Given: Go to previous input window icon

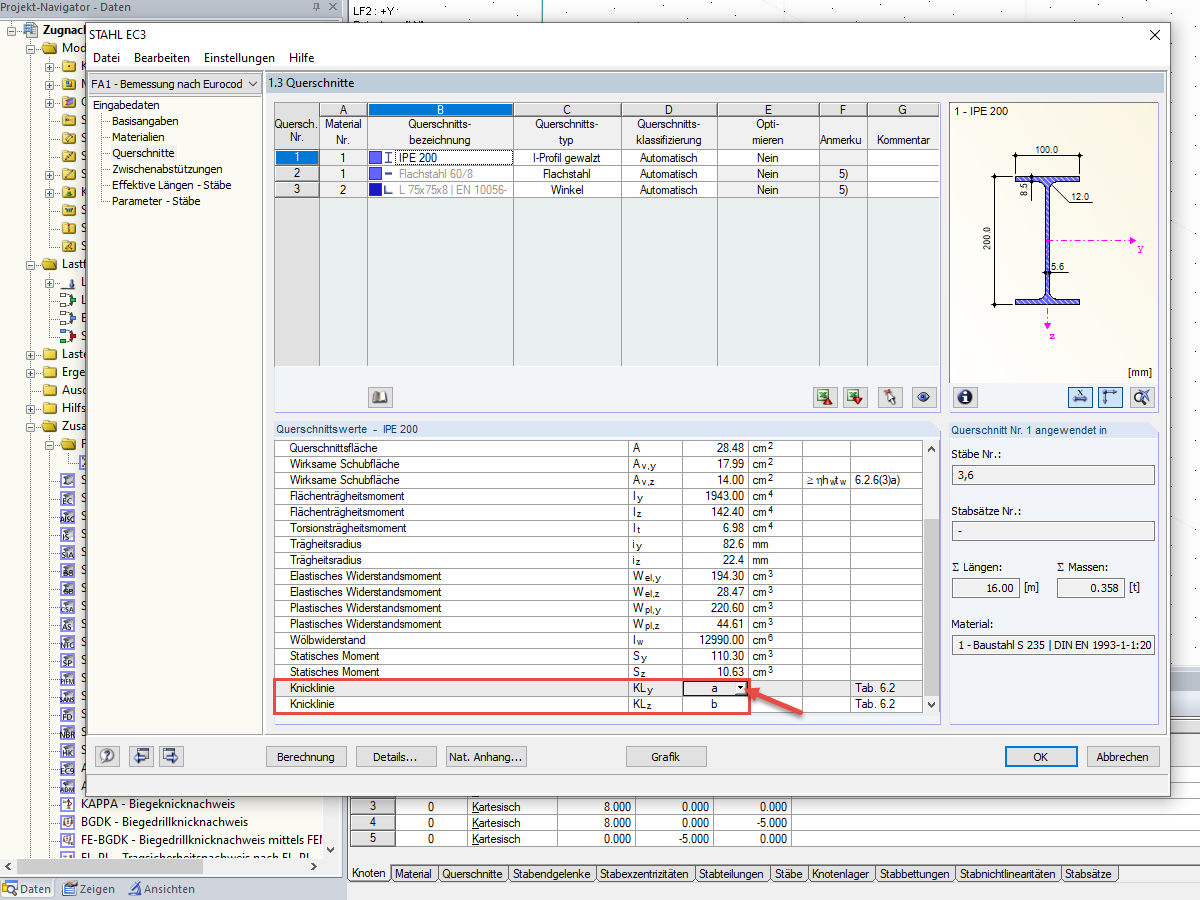Looking at the screenshot, I should point(141,756).
